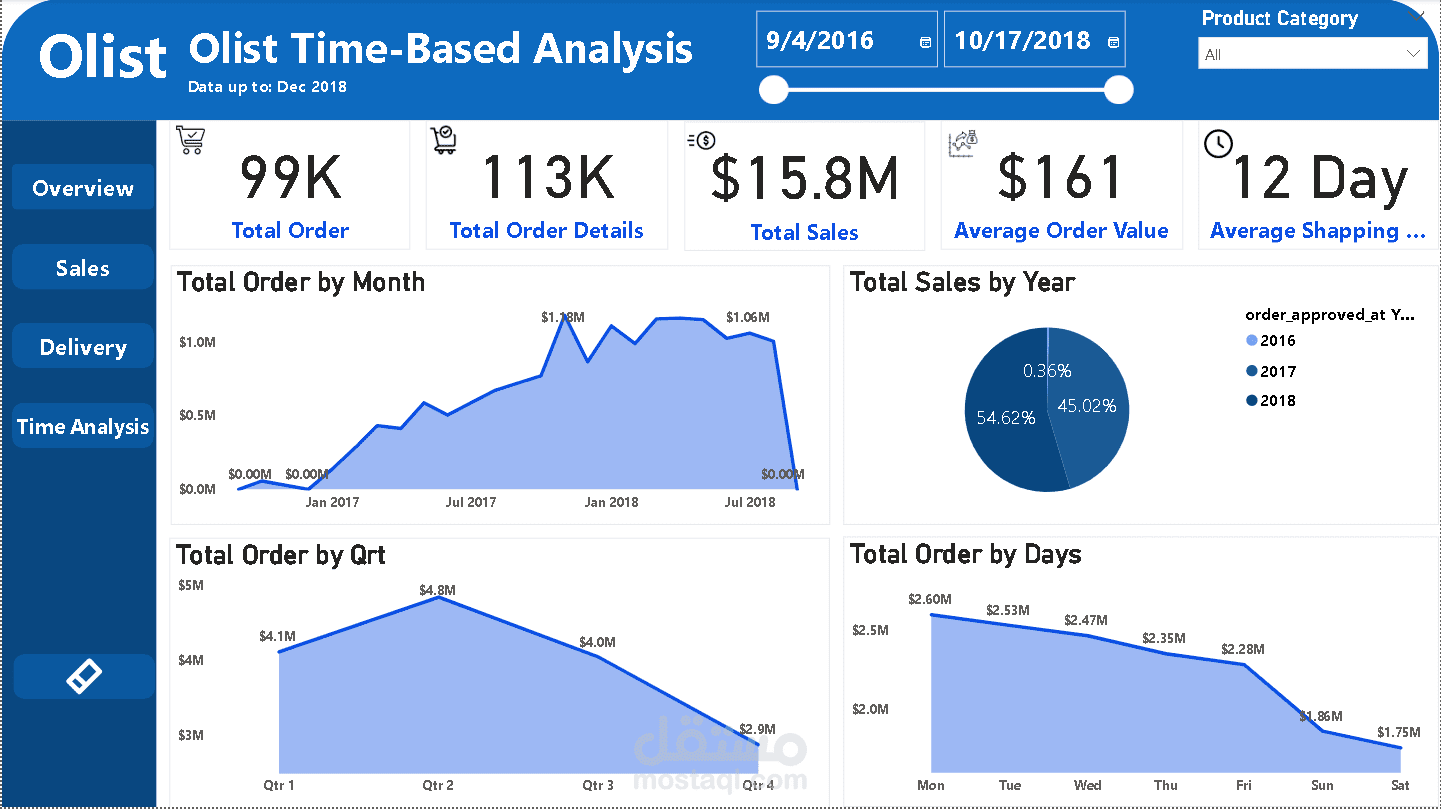Screen dimensions: 1441x811
Task: Navigate to the Delivery page
Action: point(83,347)
